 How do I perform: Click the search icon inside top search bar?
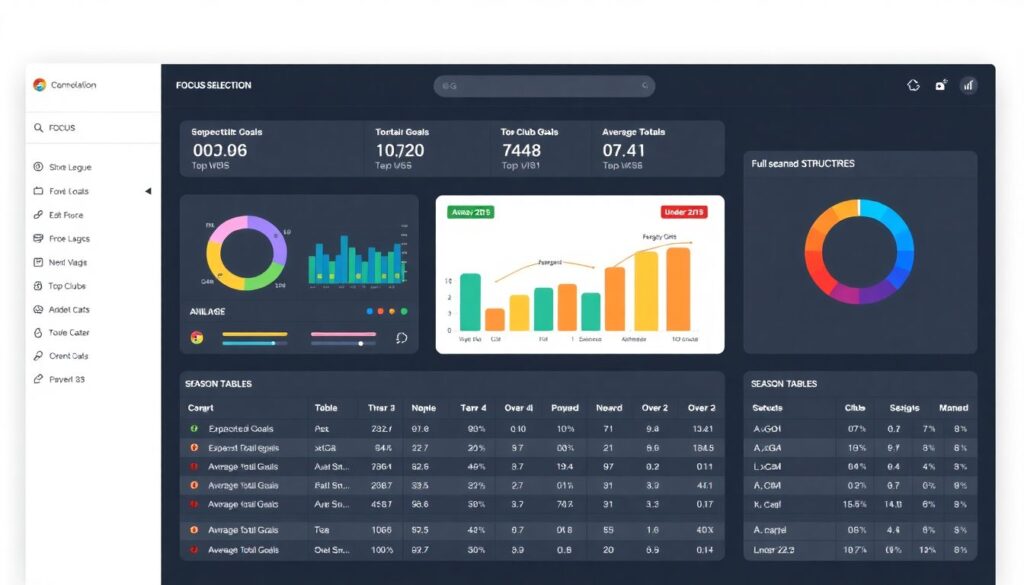click(x=449, y=87)
